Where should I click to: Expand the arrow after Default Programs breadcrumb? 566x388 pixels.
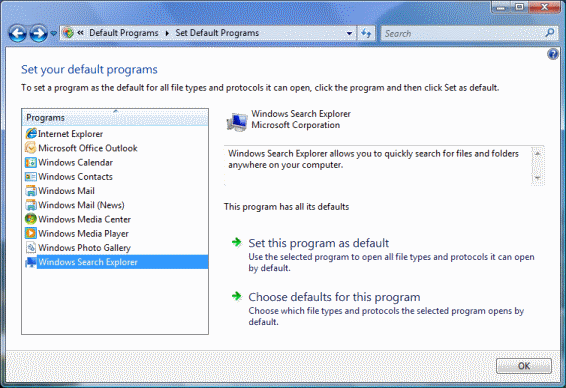pyautogui.click(x=167, y=33)
